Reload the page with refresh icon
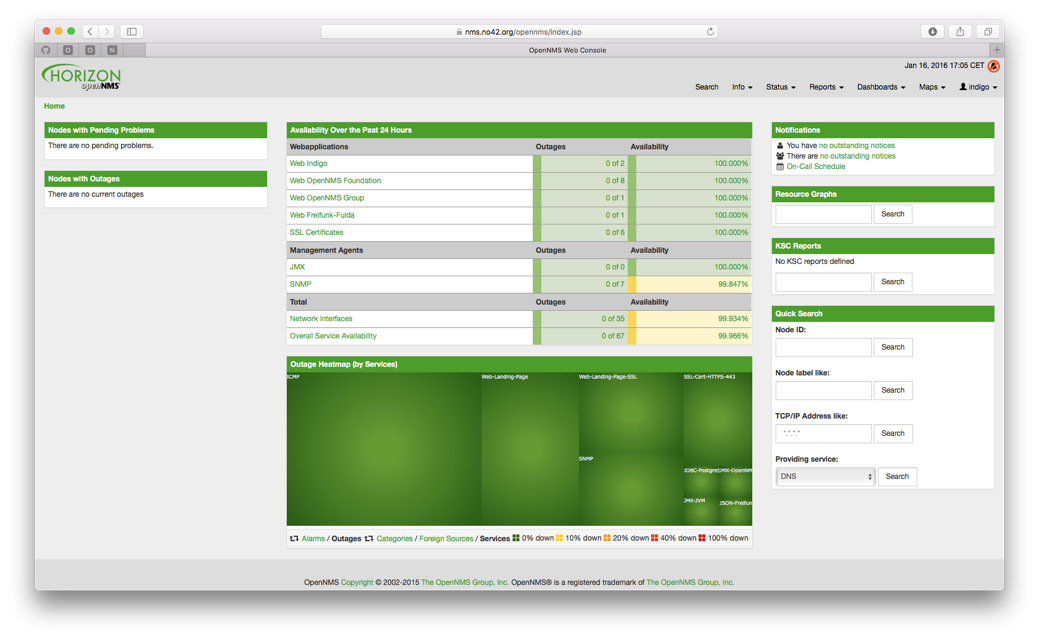This screenshot has height=640, width=1039. coord(710,32)
